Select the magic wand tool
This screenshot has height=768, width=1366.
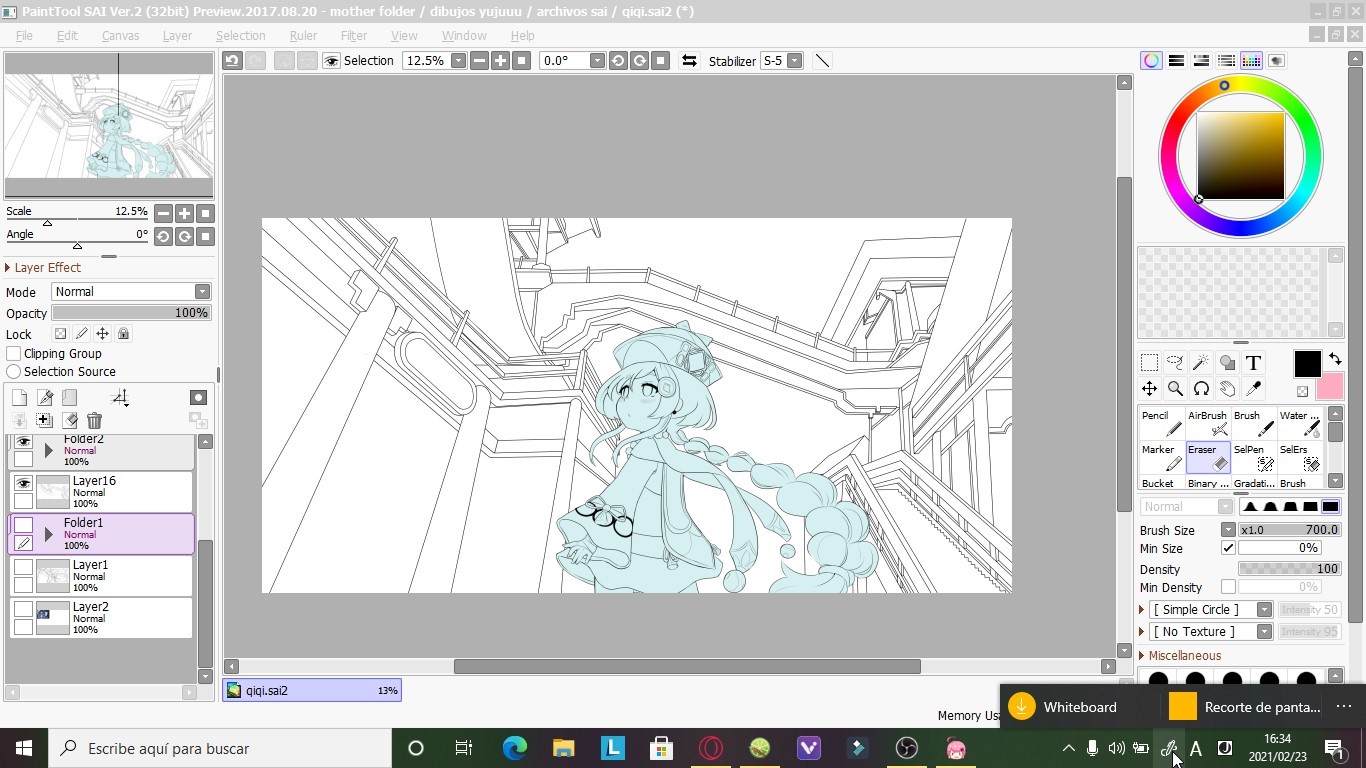[x=1201, y=363]
